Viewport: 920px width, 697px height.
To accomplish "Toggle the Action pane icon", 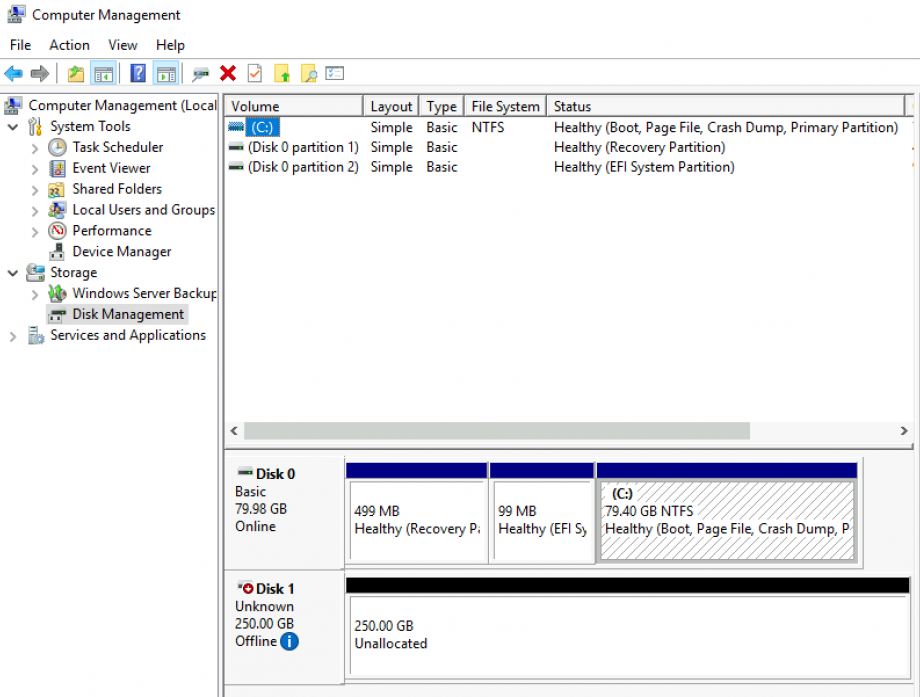I will coord(166,72).
